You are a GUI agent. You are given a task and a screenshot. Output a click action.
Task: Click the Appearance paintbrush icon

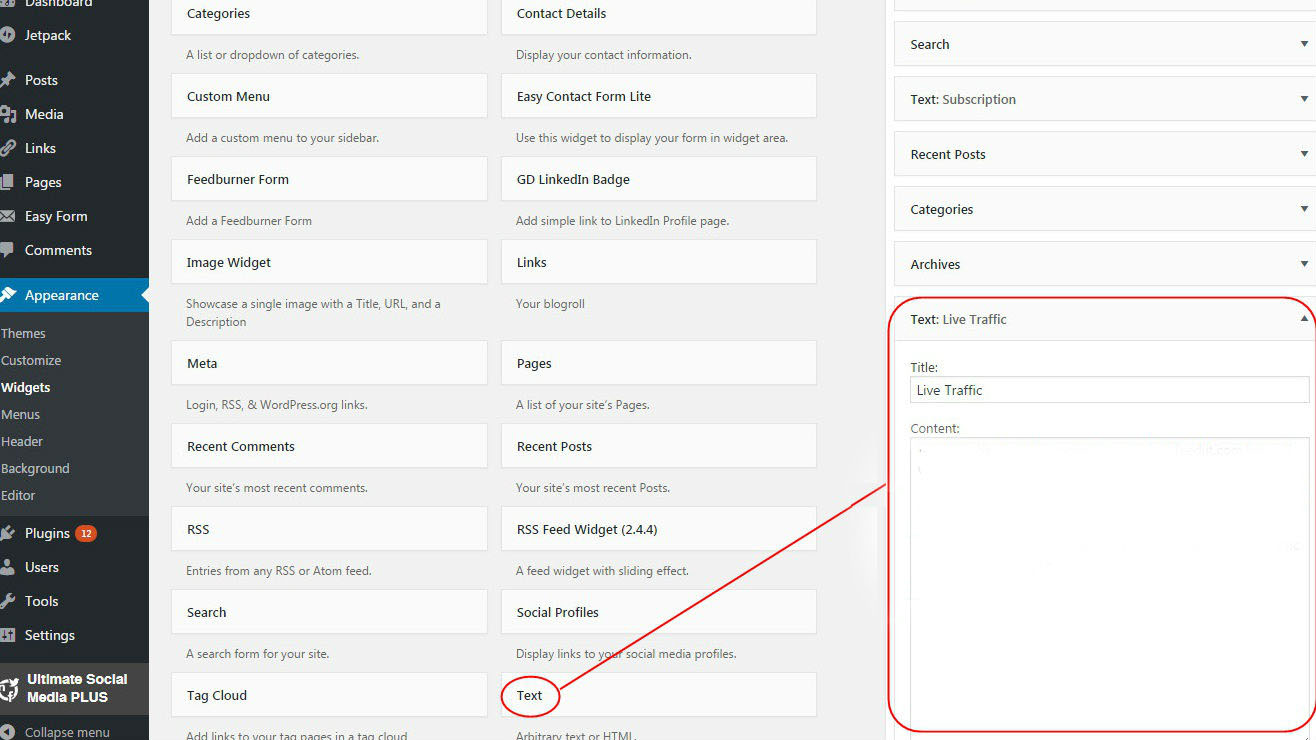click(x=7, y=295)
